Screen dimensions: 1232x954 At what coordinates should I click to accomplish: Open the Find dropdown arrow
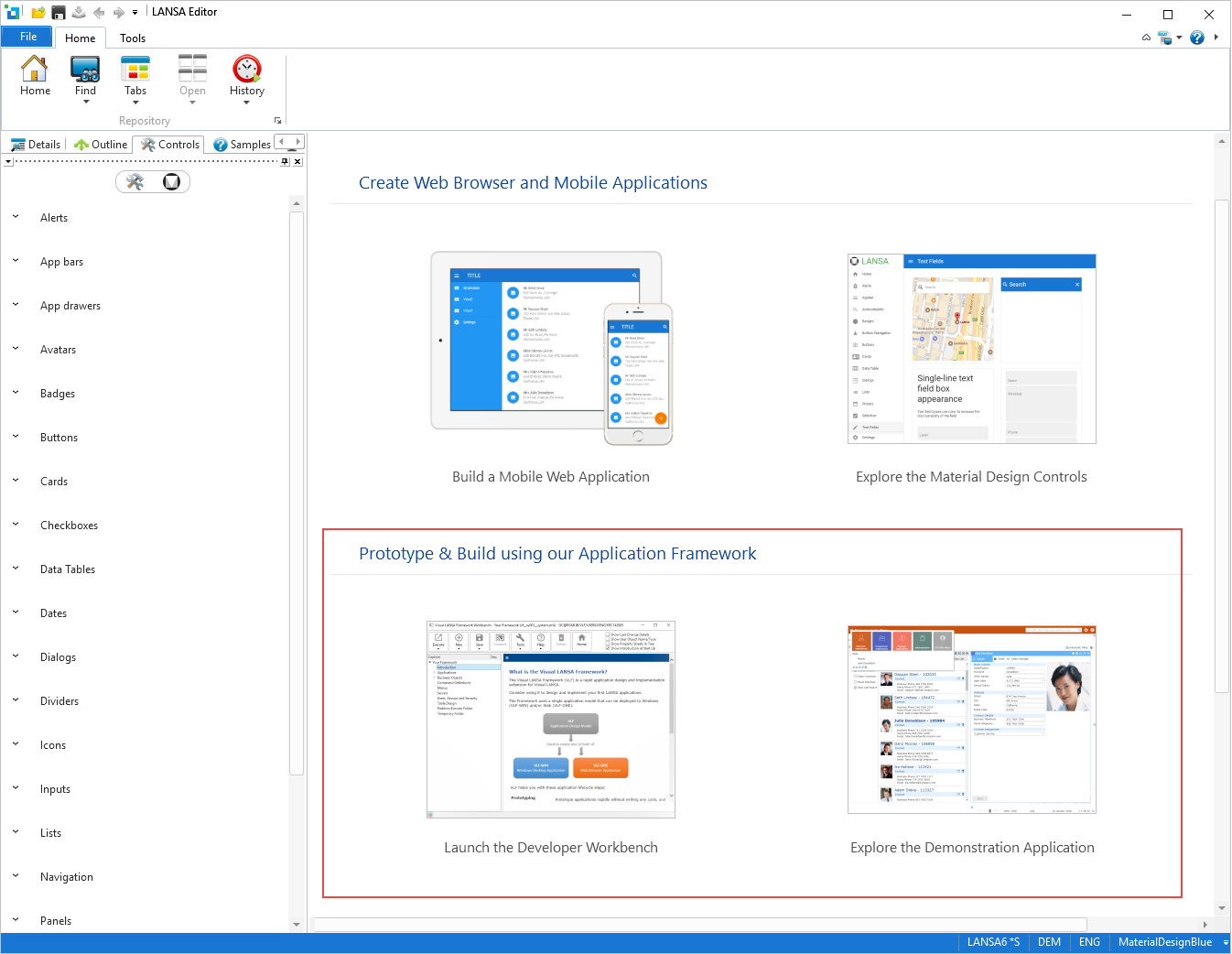click(86, 102)
